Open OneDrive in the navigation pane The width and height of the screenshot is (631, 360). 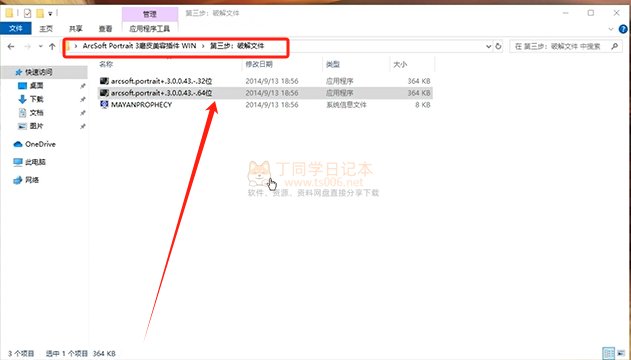(40, 144)
